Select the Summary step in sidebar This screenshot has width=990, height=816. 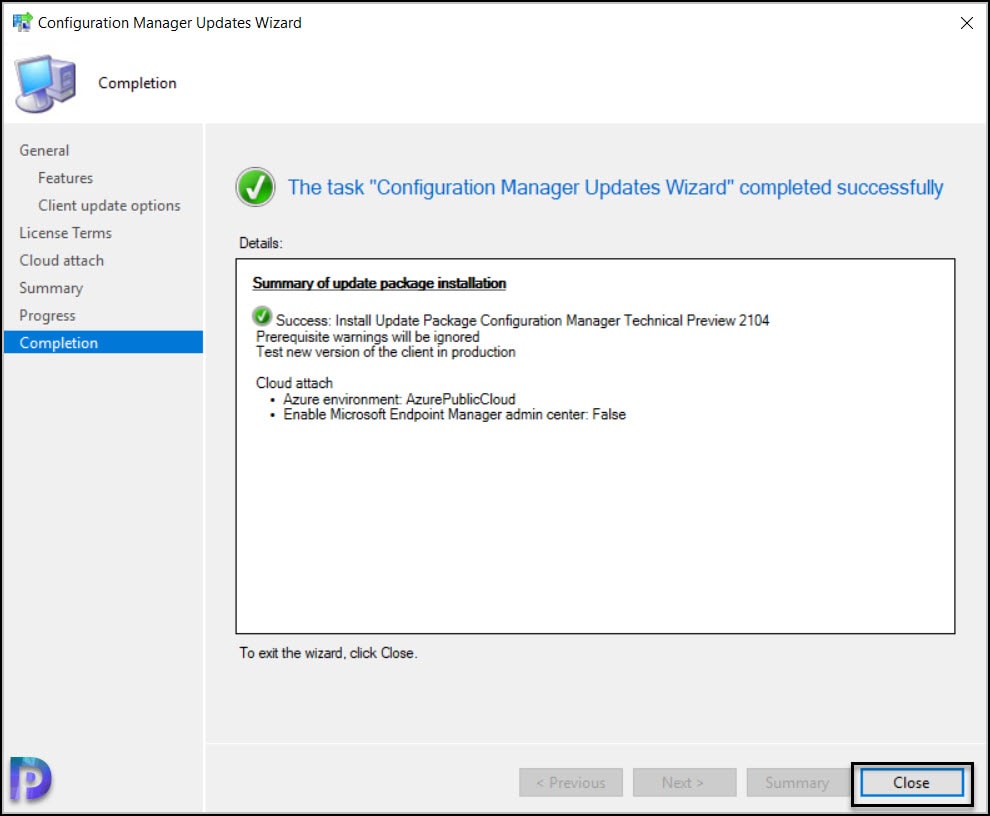tap(51, 289)
